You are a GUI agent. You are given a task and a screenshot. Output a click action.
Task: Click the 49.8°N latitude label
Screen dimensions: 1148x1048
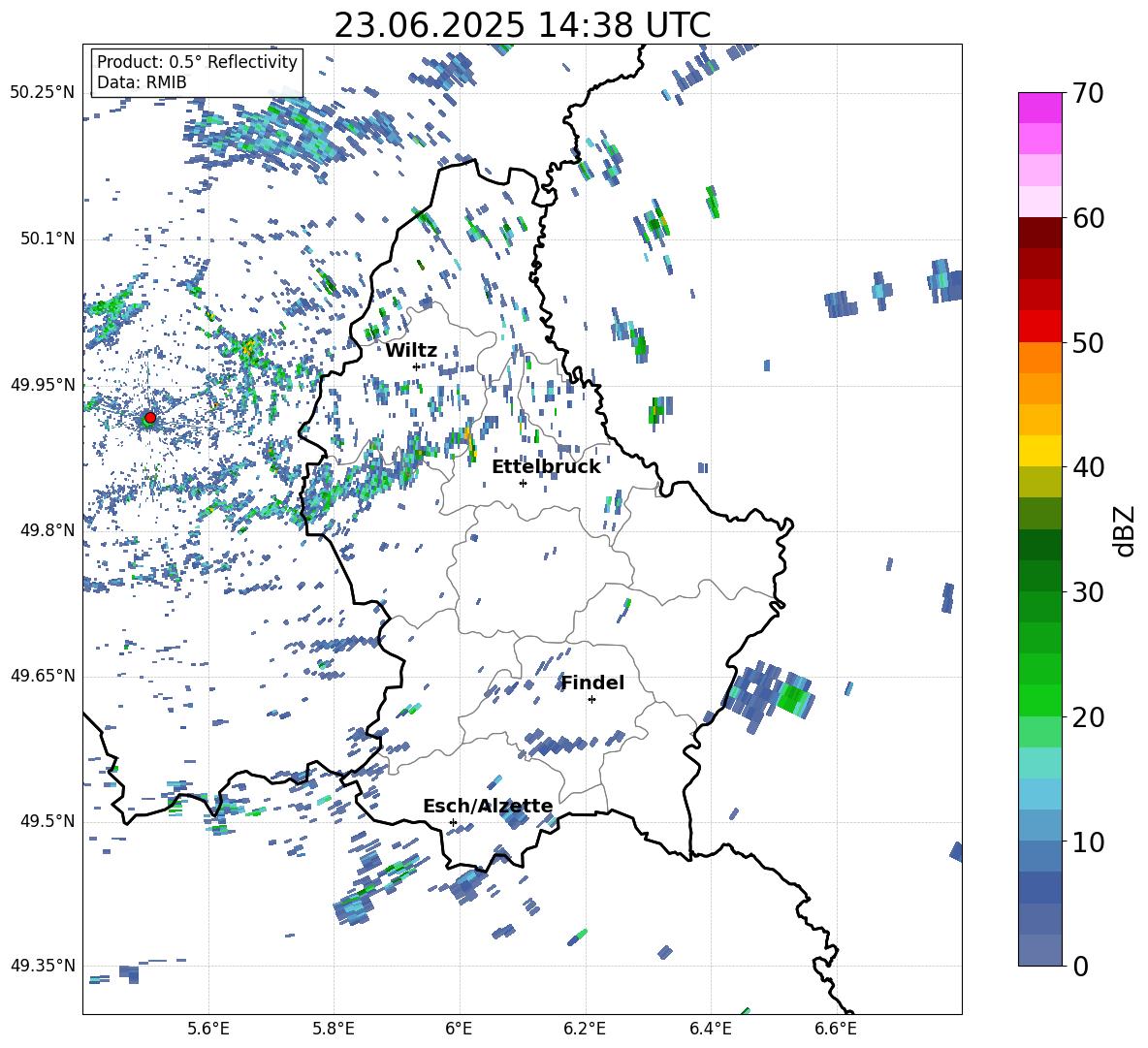tap(47, 530)
